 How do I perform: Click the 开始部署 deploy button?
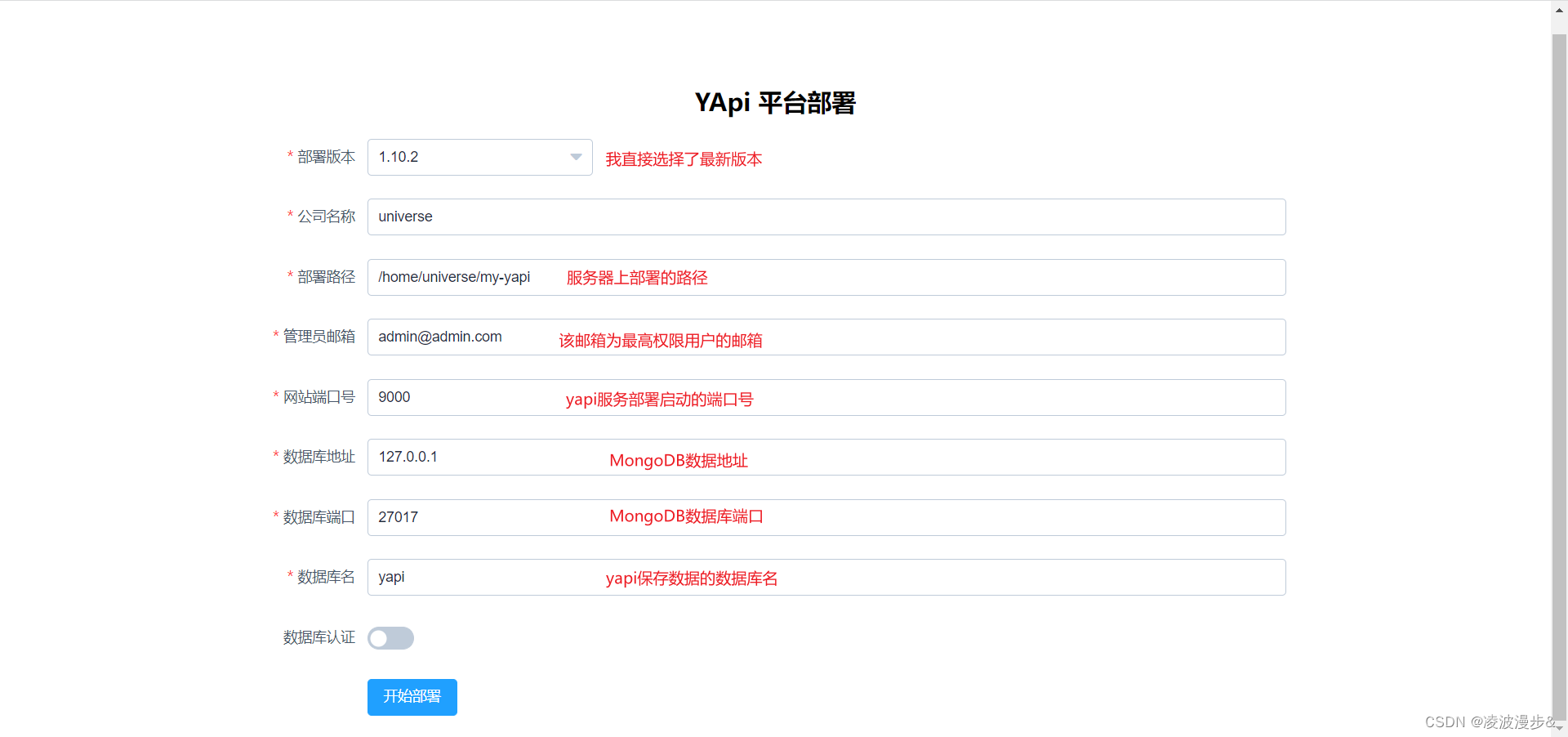(x=412, y=697)
